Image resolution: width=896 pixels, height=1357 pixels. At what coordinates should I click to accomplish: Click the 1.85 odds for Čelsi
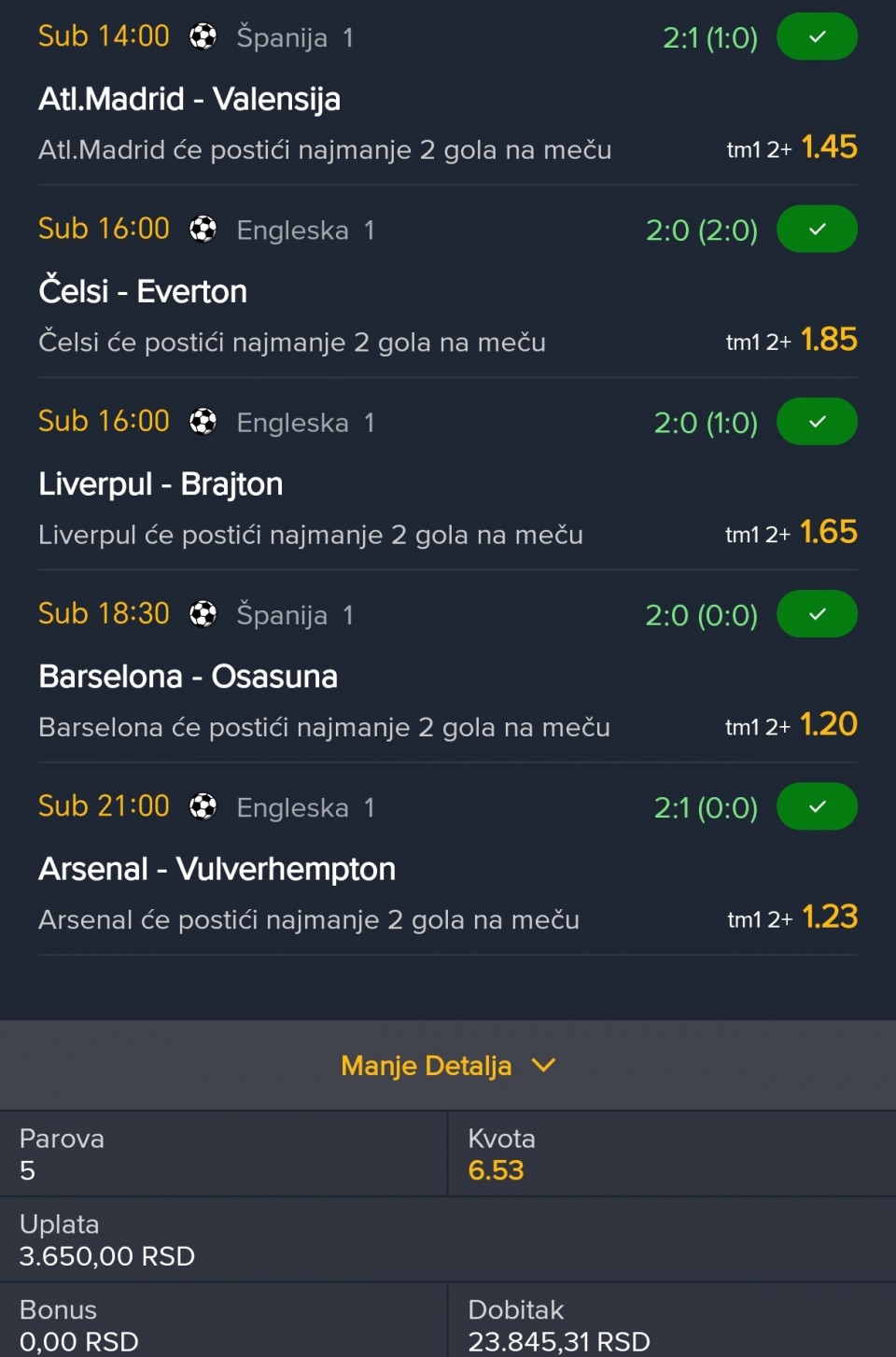(829, 340)
